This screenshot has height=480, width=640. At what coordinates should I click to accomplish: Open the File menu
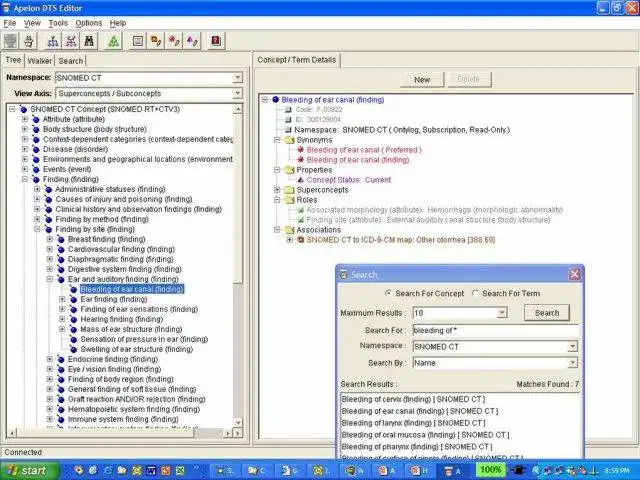pyautogui.click(x=10, y=23)
